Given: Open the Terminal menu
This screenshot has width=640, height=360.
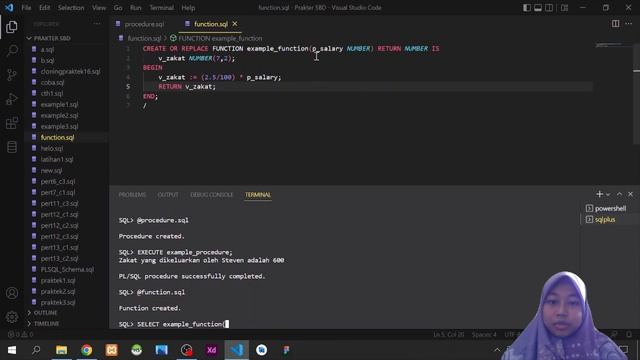Looking at the screenshot, I should [161, 8].
